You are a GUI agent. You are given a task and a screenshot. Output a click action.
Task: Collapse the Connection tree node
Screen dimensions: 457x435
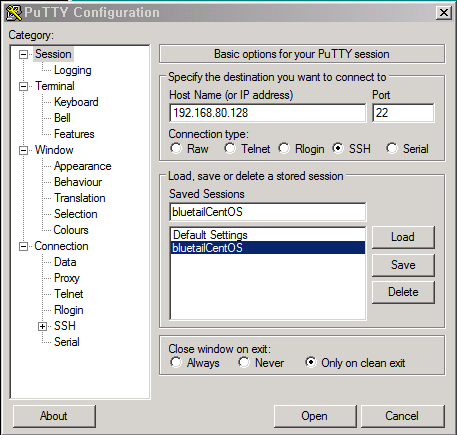23,246
